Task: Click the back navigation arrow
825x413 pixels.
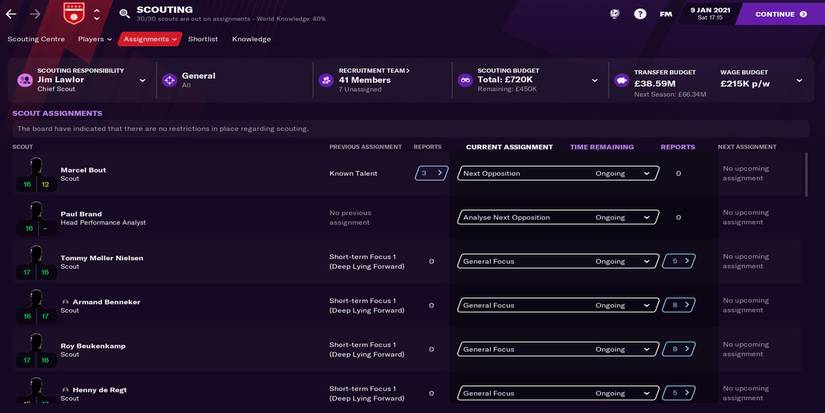Action: (x=13, y=14)
